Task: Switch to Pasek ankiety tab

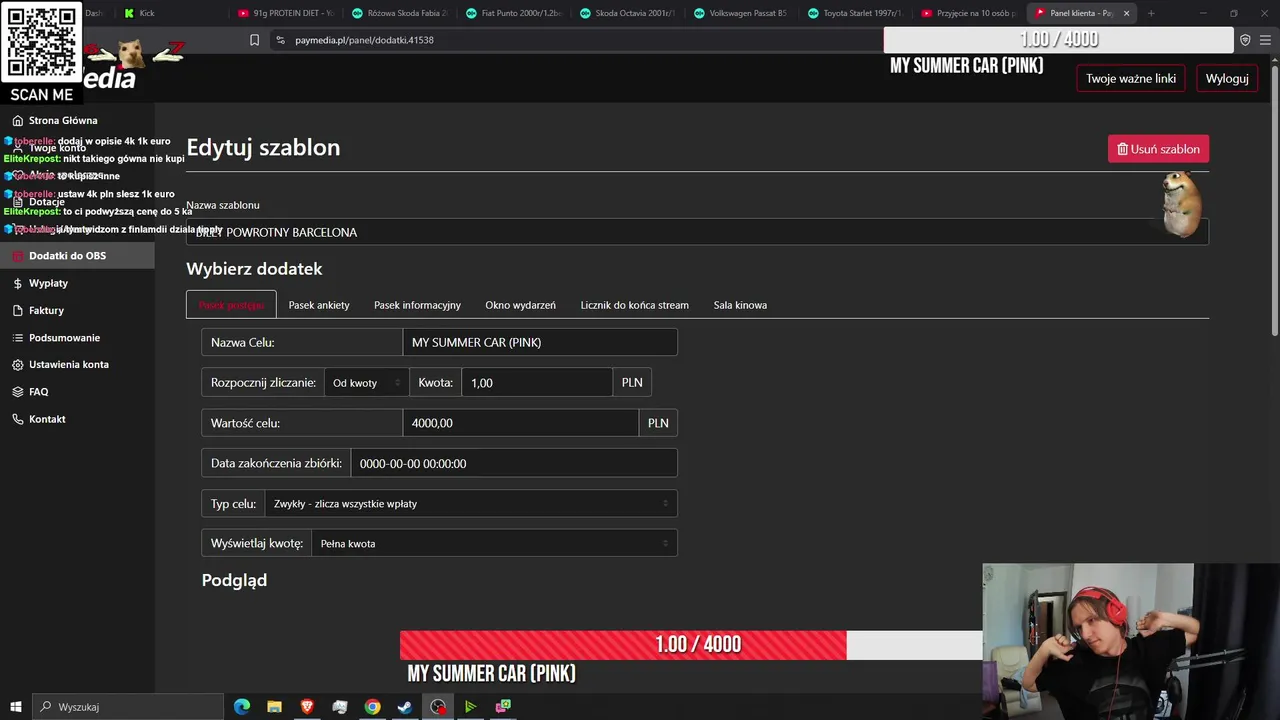Action: click(x=319, y=305)
